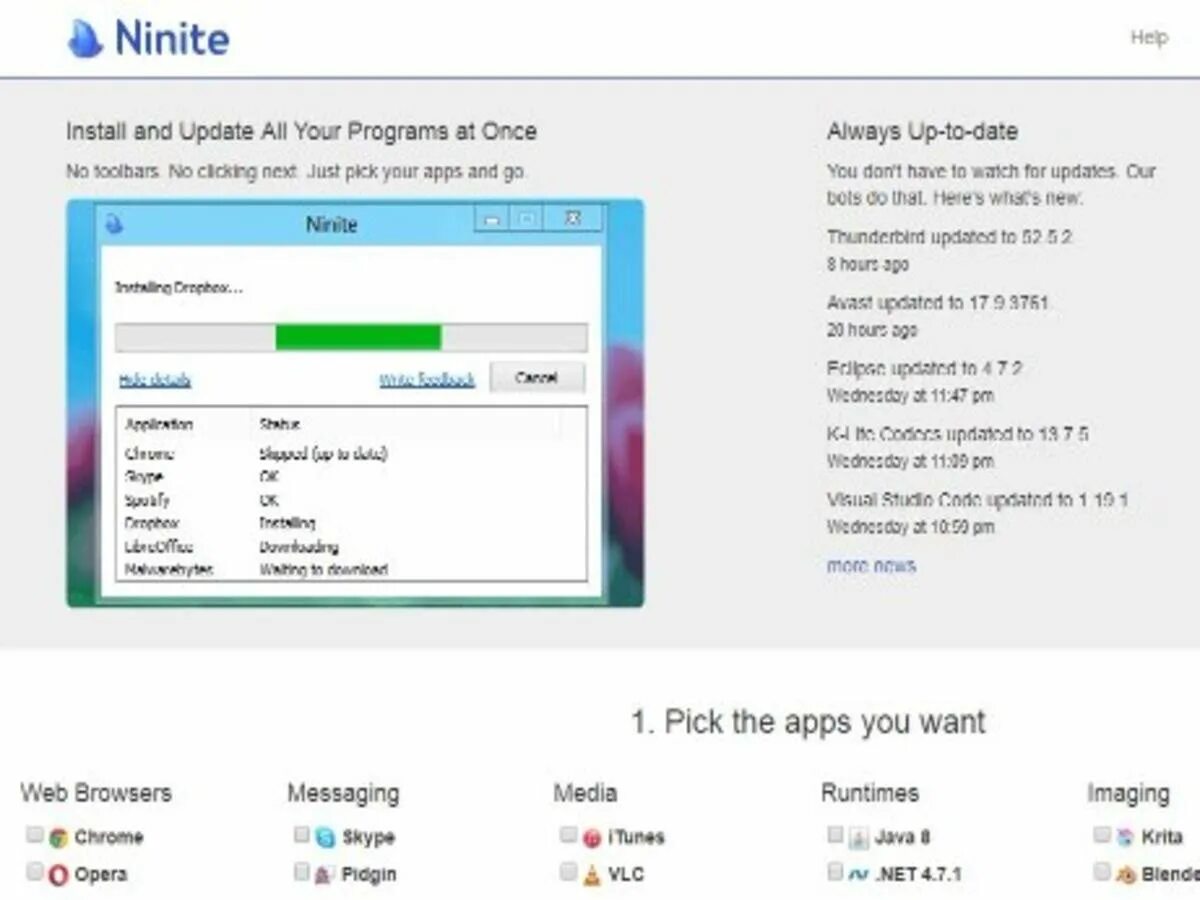The image size is (1200, 900).
Task: Click the iTunes app icon
Action: (x=592, y=838)
